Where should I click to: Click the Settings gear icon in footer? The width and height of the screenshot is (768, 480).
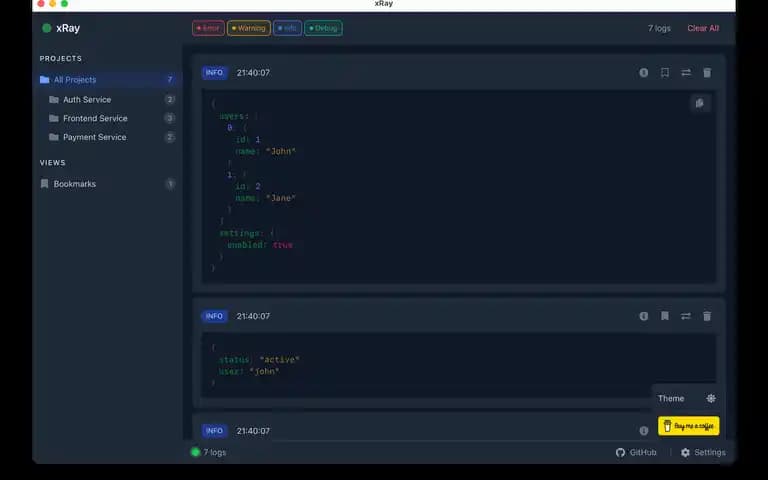pos(685,453)
